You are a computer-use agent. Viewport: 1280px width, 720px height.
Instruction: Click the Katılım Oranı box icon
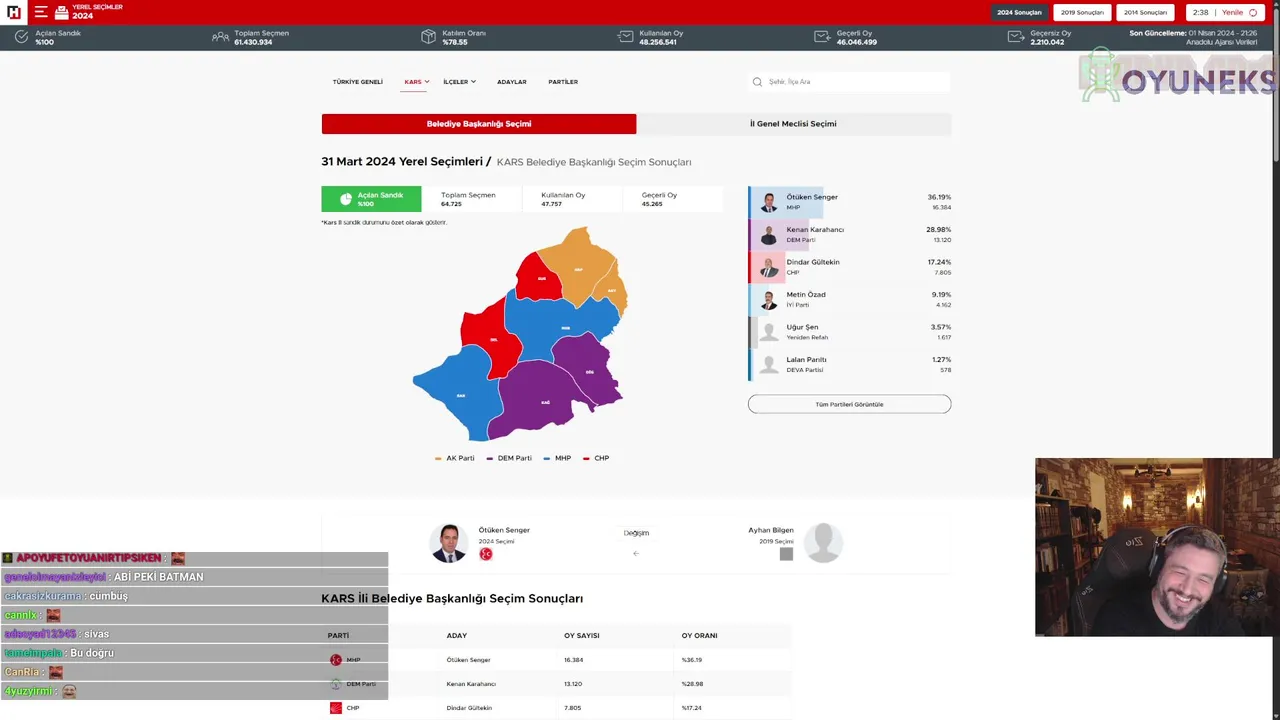coord(428,37)
